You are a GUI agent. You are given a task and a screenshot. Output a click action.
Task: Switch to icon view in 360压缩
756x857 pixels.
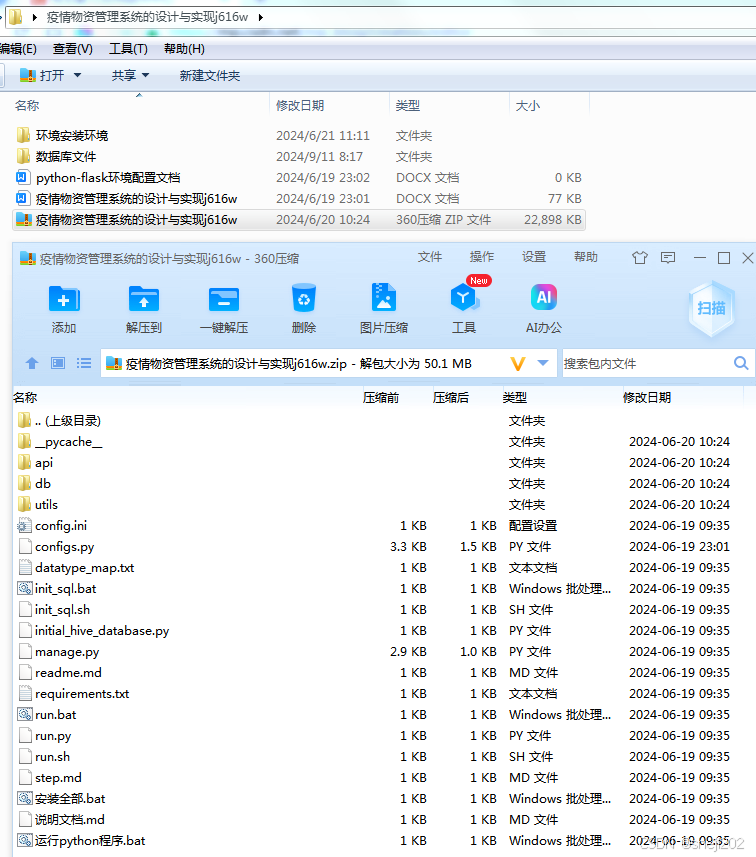[x=58, y=363]
